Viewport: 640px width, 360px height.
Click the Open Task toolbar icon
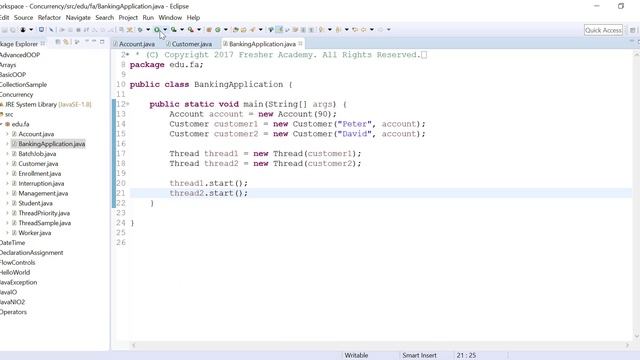(244, 29)
